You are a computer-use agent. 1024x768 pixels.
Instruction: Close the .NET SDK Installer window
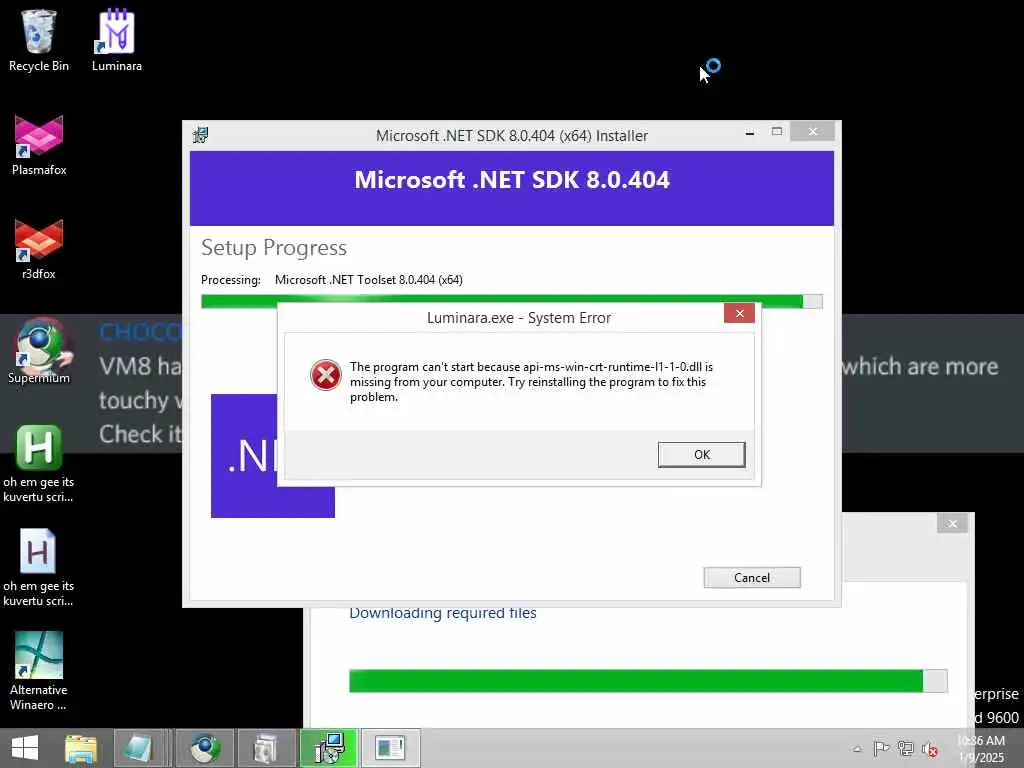[x=812, y=131]
